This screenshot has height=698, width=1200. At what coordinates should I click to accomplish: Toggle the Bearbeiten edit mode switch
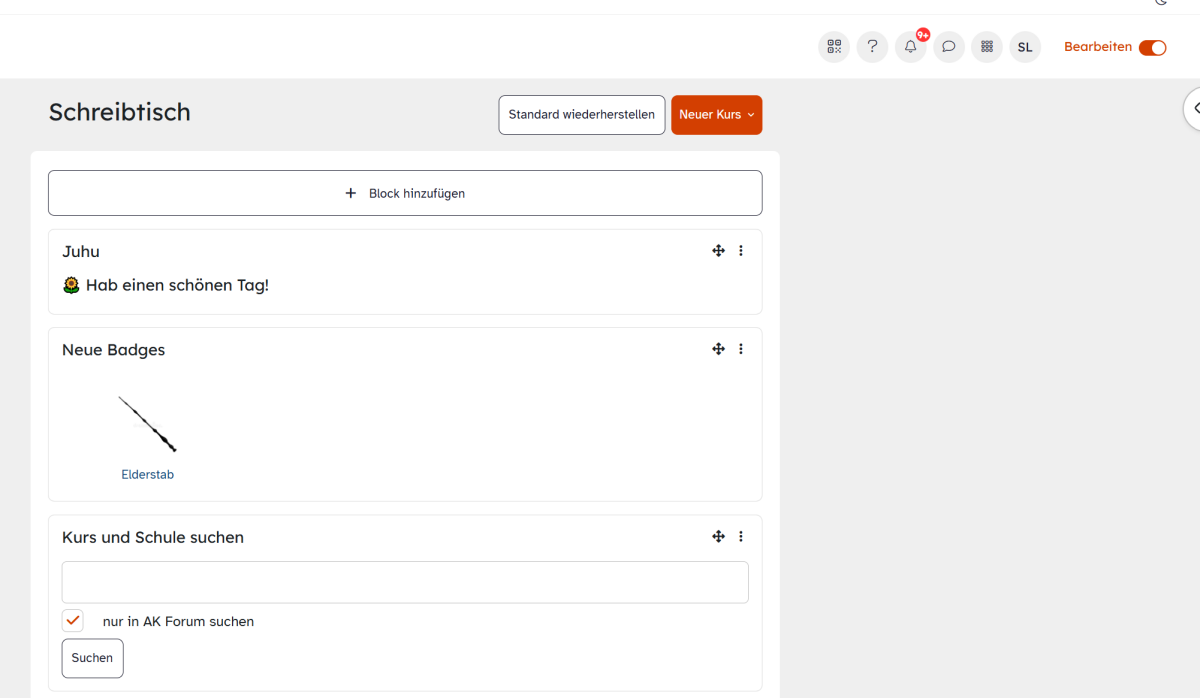1152,48
